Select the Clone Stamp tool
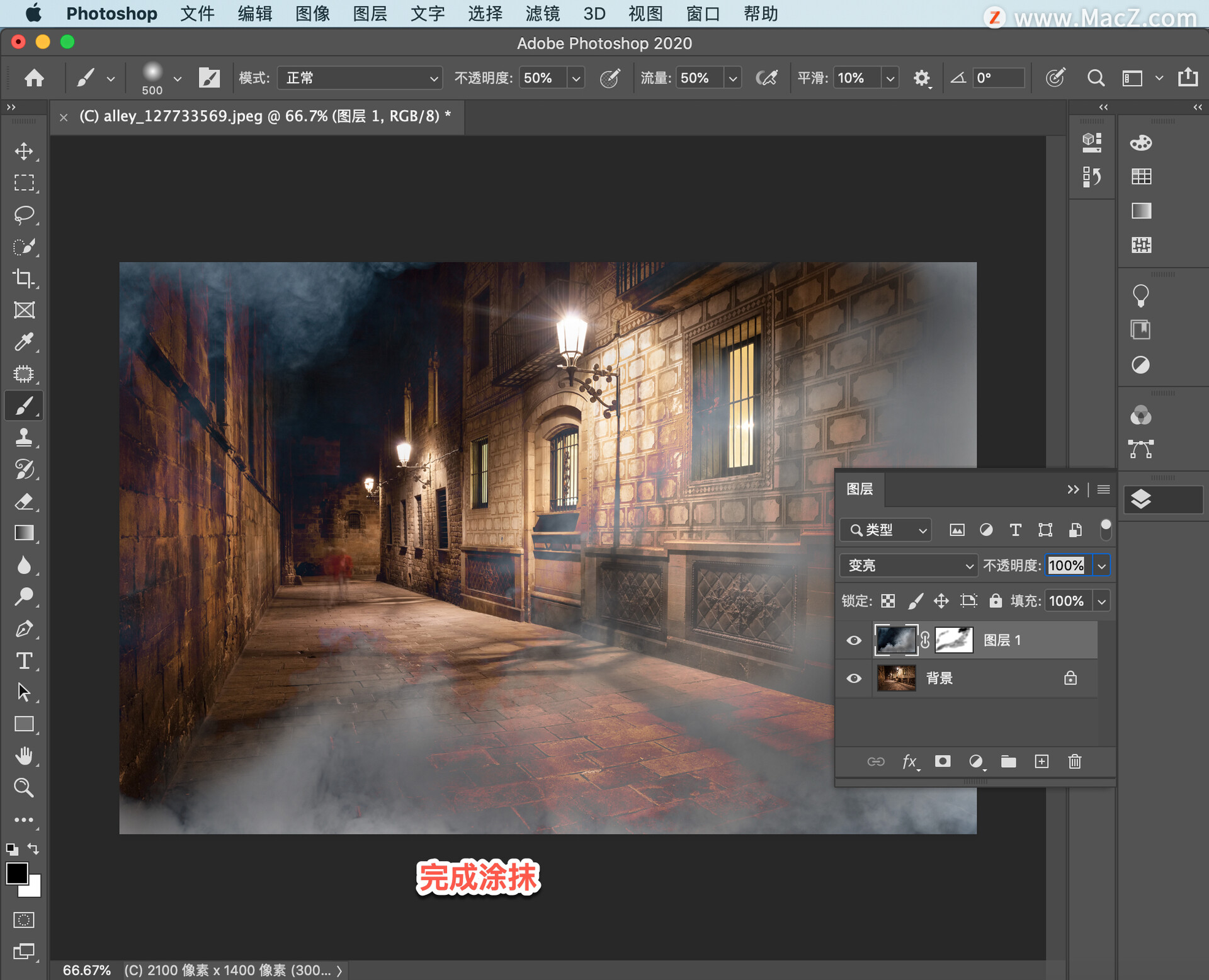 [24, 438]
